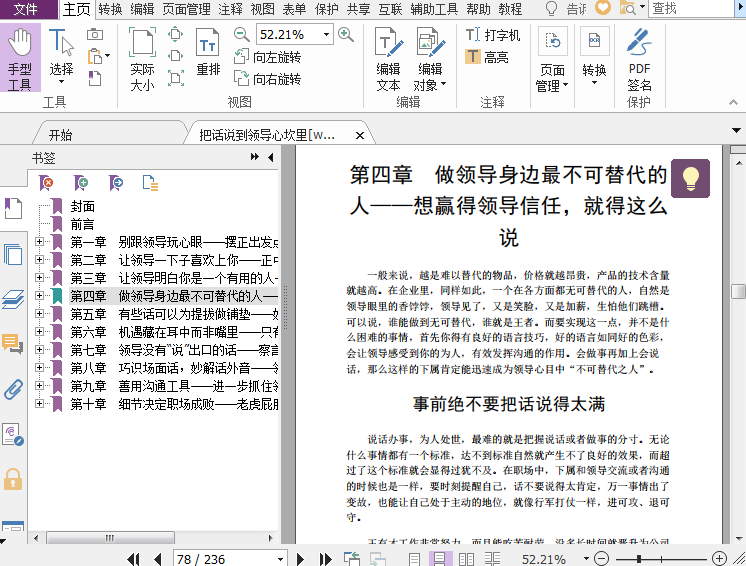
Task: Delete bookmark using red X bookmark icon
Action: tap(46, 182)
